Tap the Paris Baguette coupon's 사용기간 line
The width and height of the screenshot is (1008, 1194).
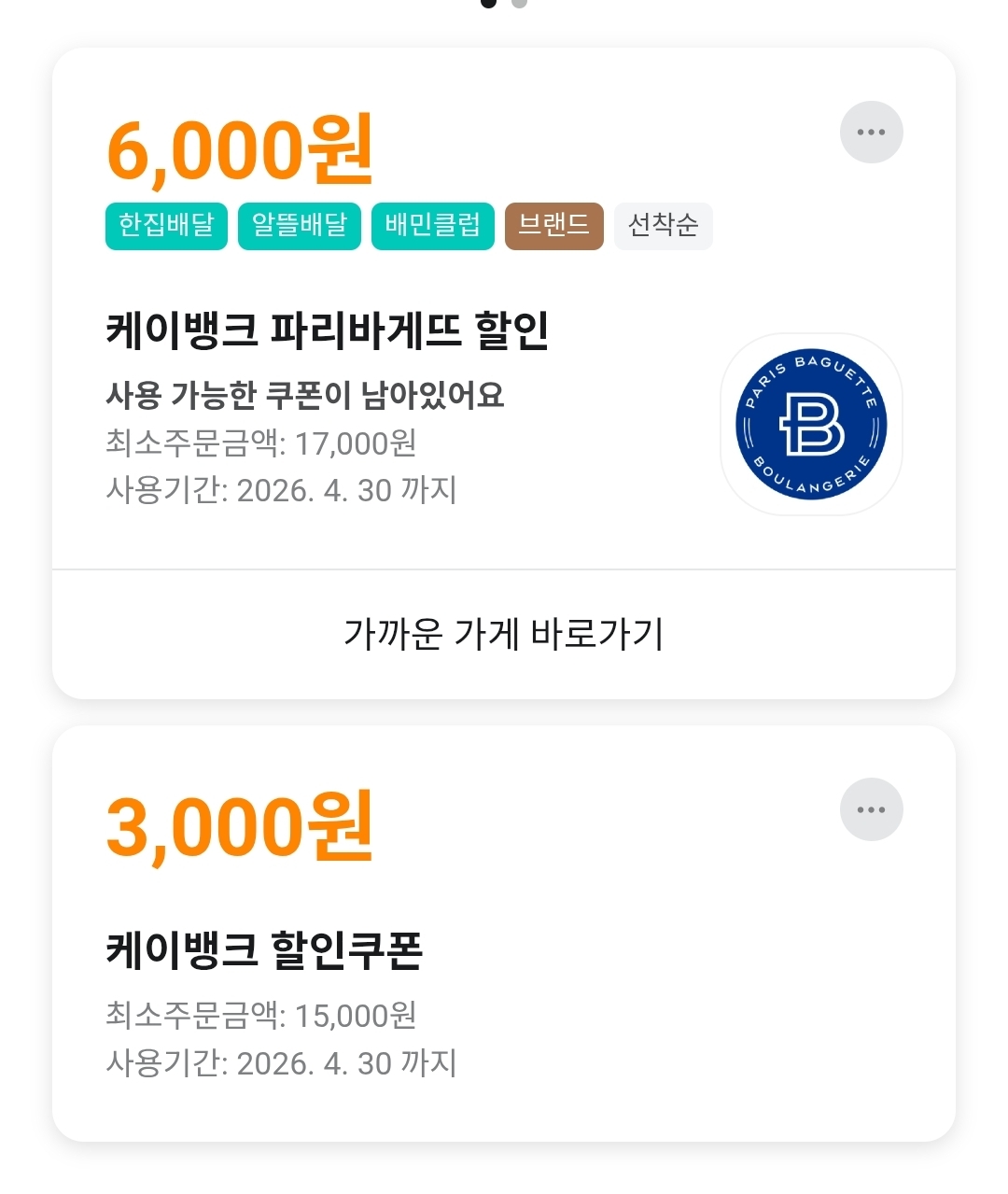281,490
